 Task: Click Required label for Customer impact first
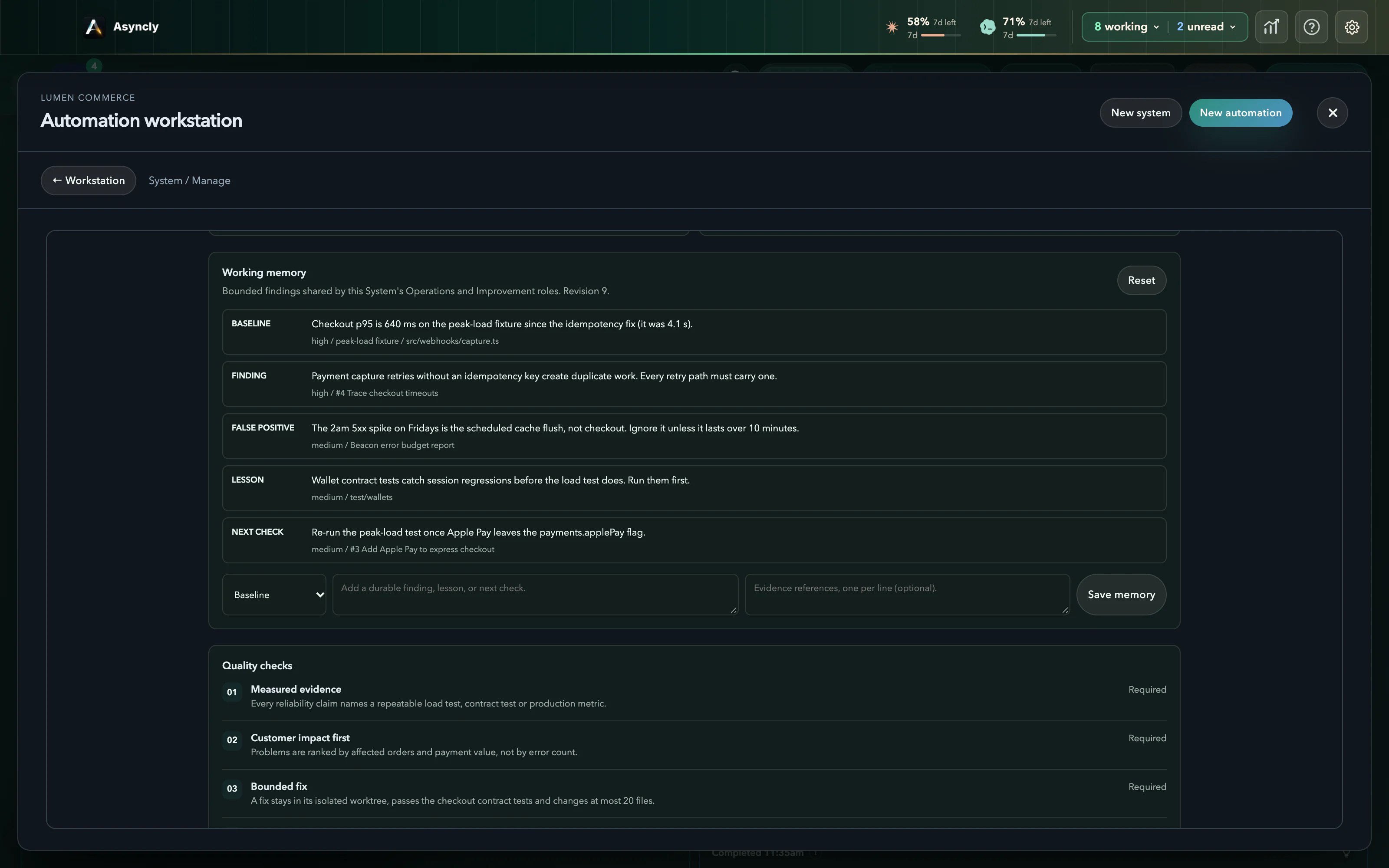pos(1147,738)
